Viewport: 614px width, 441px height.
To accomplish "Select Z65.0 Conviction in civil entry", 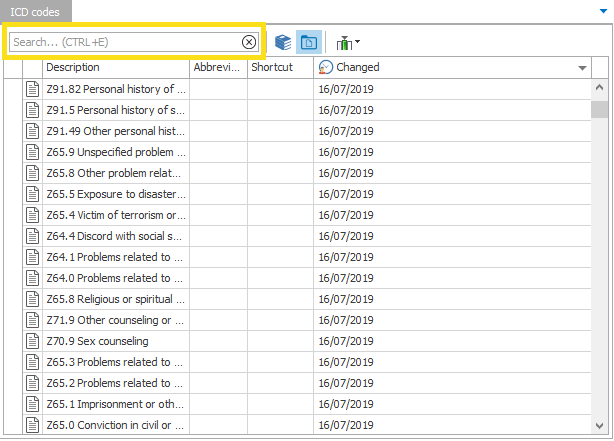I will [x=115, y=425].
